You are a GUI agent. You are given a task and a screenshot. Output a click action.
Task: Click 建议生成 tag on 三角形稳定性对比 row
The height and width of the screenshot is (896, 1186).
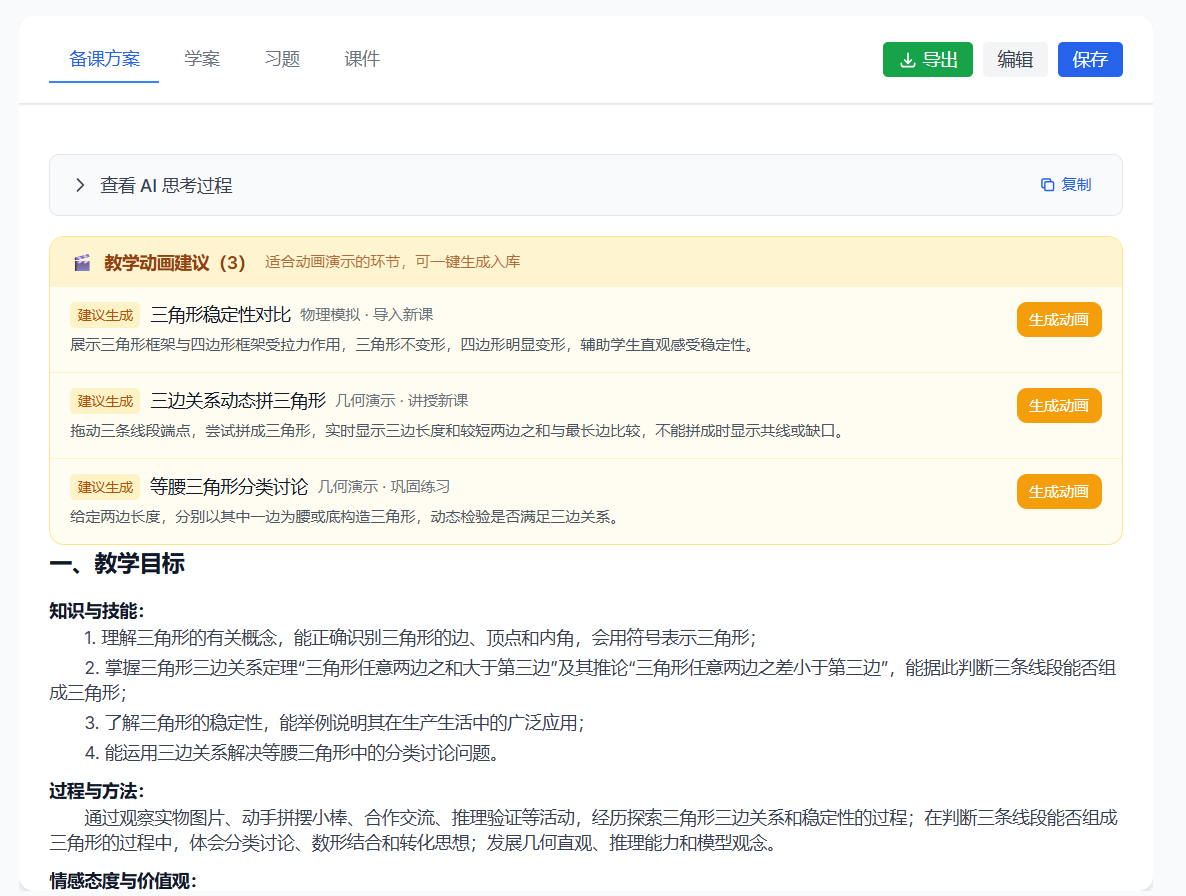[105, 315]
